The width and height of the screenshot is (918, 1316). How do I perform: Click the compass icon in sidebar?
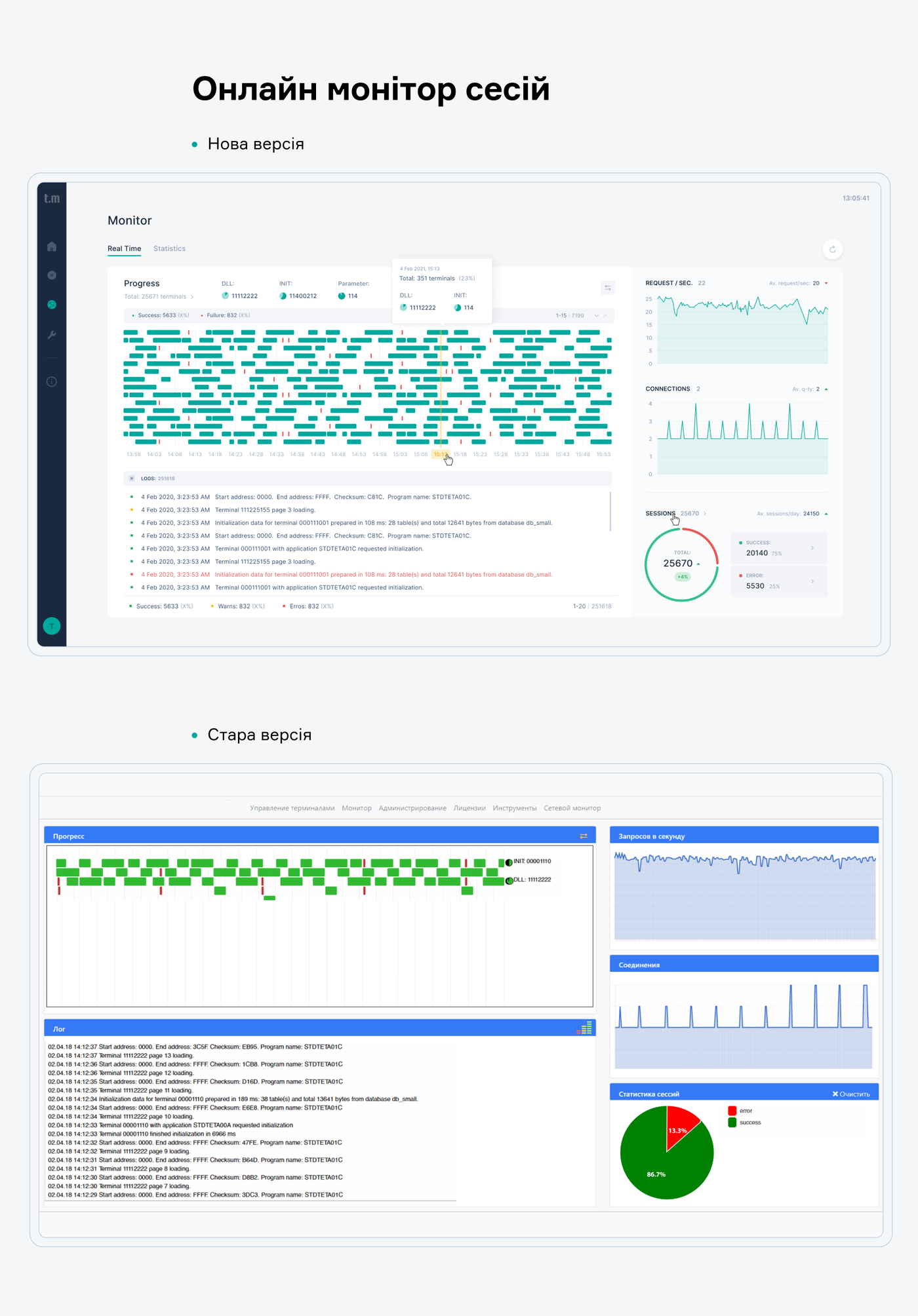point(52,275)
